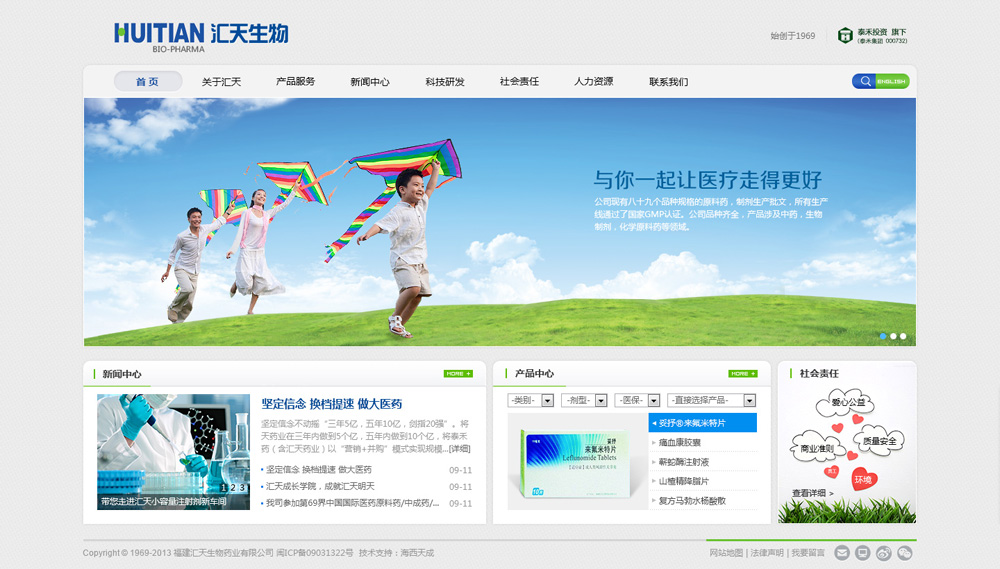Select the first banner slide dot
This screenshot has height=569, width=1000.
point(883,336)
